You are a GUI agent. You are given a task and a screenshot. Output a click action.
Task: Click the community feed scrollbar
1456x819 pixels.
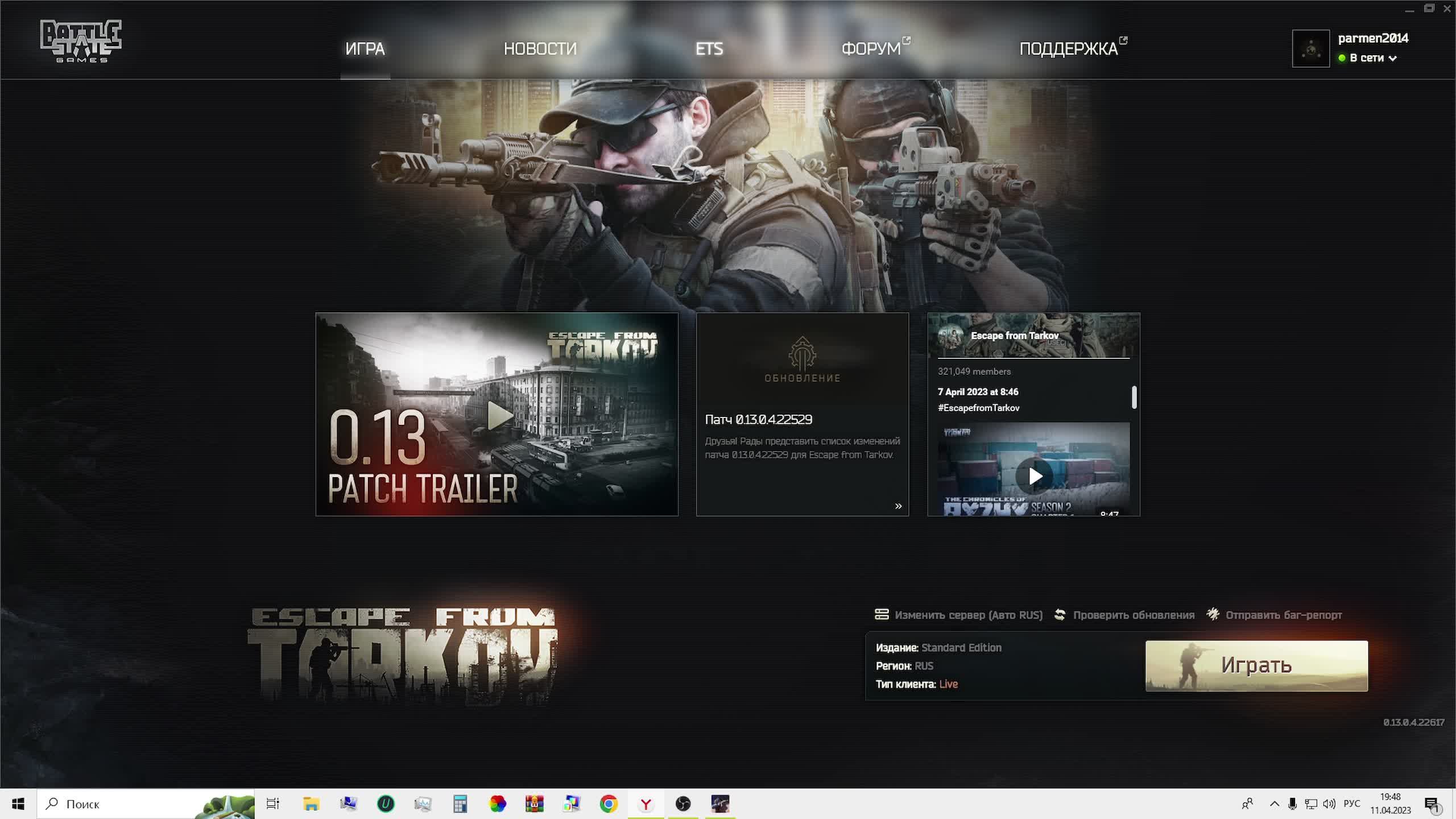tap(1134, 397)
